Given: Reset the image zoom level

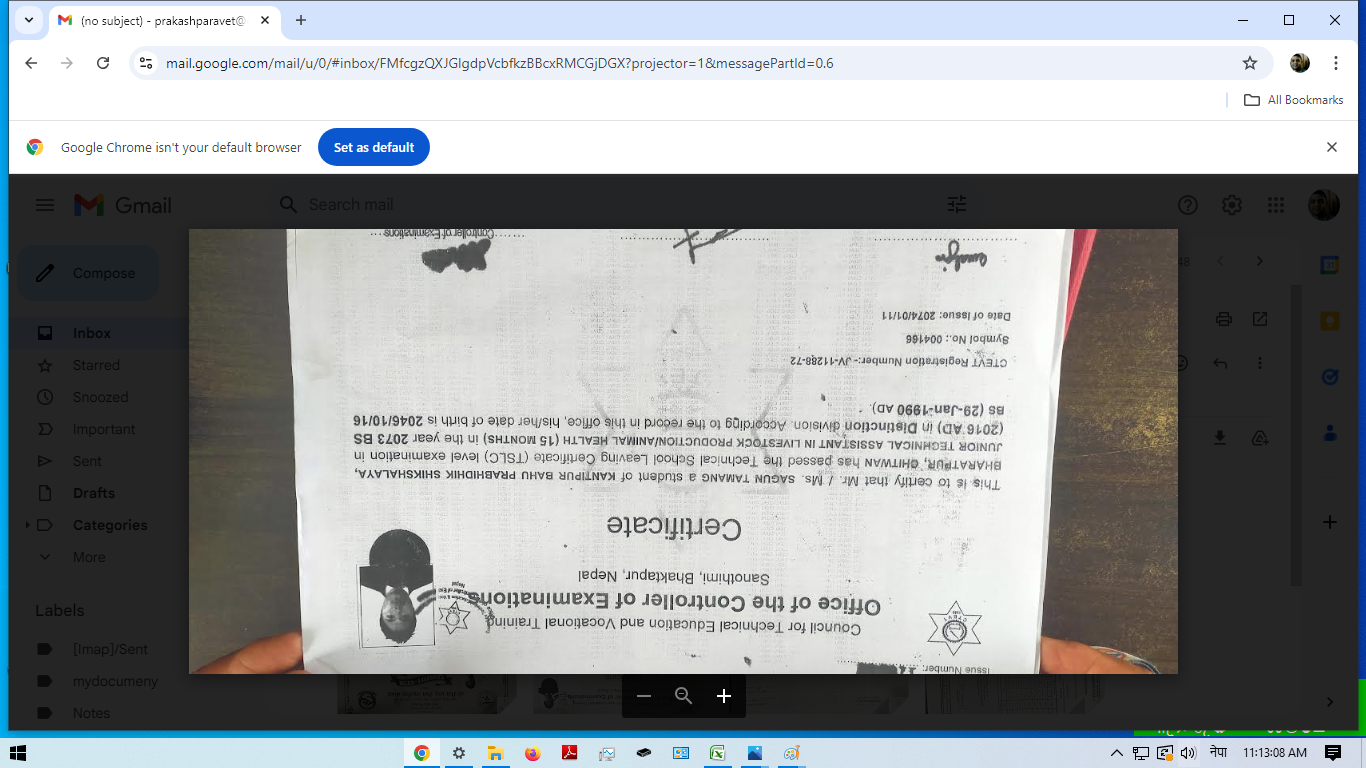Looking at the screenshot, I should (x=684, y=696).
